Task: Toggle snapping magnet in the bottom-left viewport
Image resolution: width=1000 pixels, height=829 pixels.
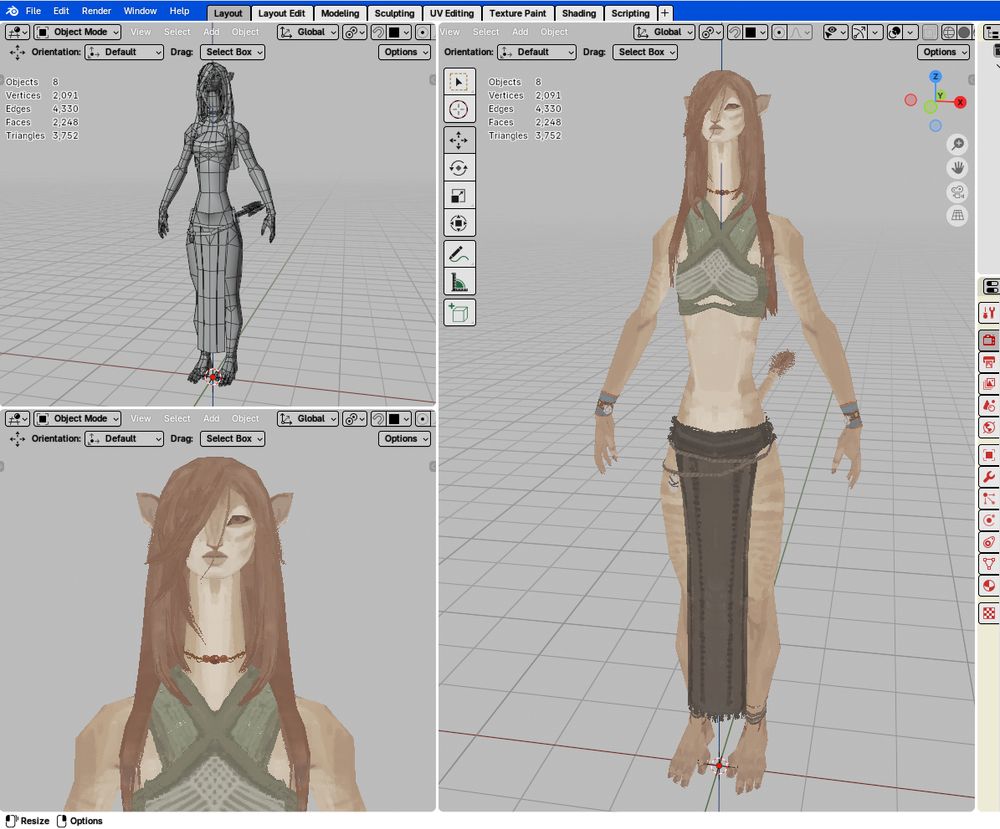Action: pos(378,418)
